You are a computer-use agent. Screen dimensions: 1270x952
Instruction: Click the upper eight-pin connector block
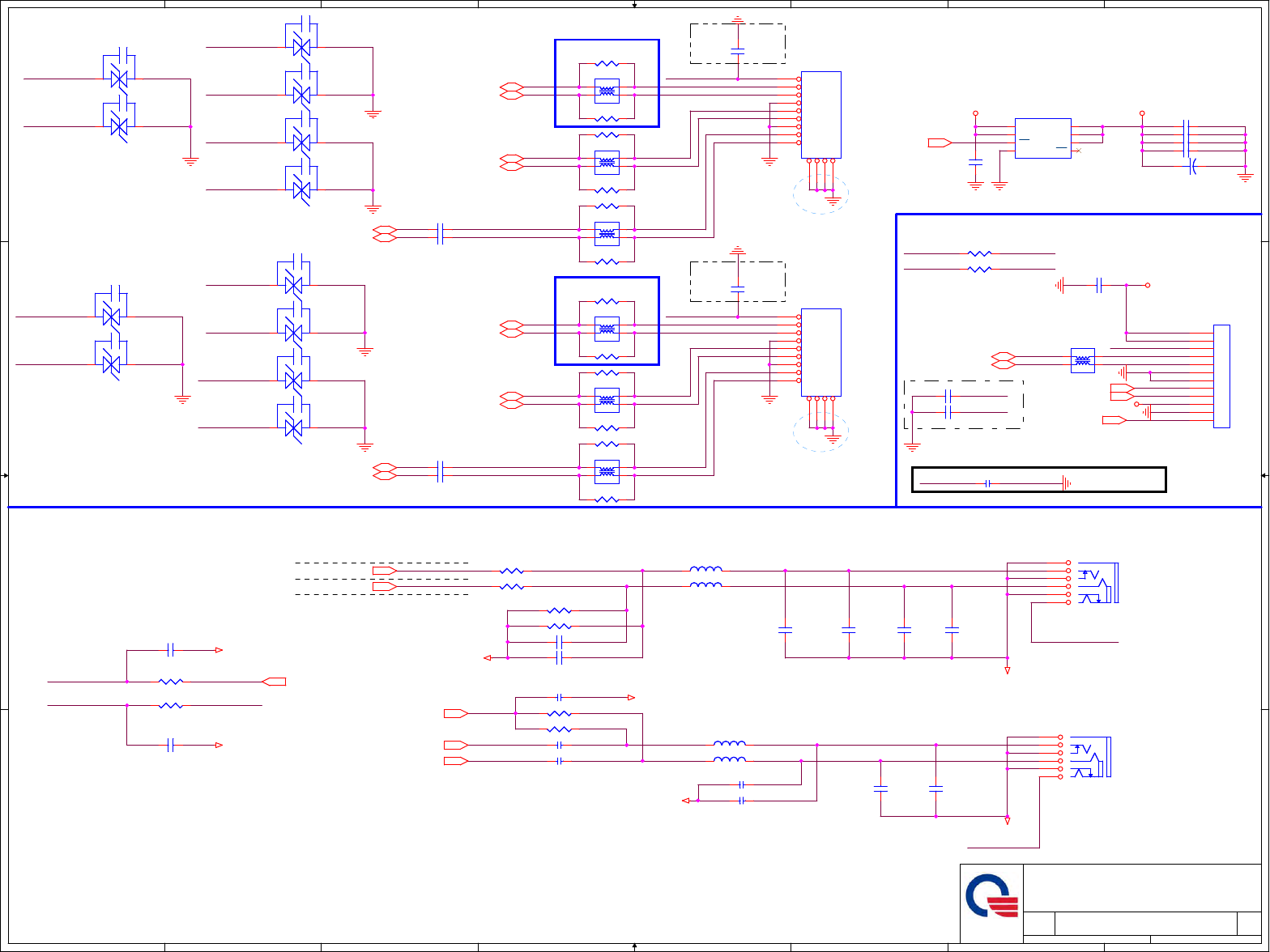821,115
